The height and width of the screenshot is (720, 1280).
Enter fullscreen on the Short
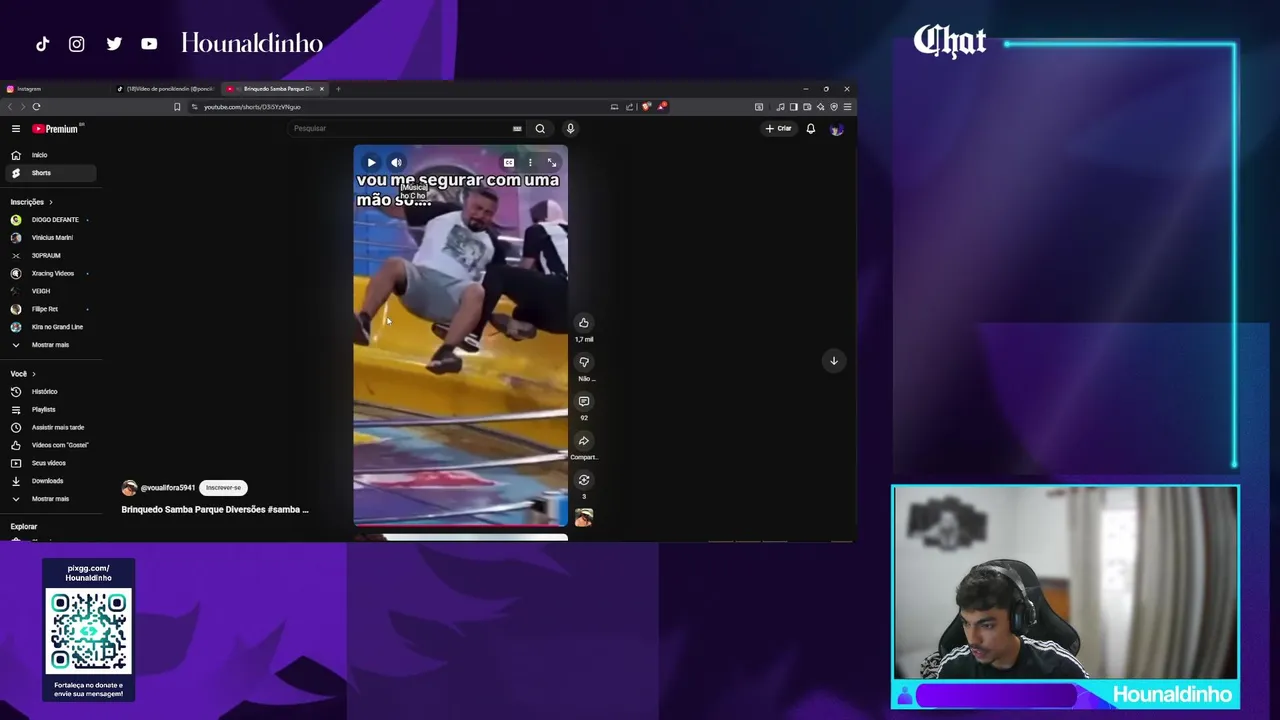click(551, 162)
